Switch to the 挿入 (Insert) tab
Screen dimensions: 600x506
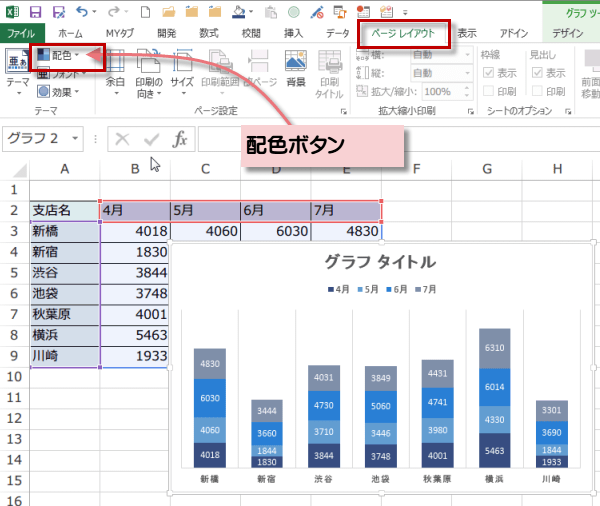(x=293, y=33)
